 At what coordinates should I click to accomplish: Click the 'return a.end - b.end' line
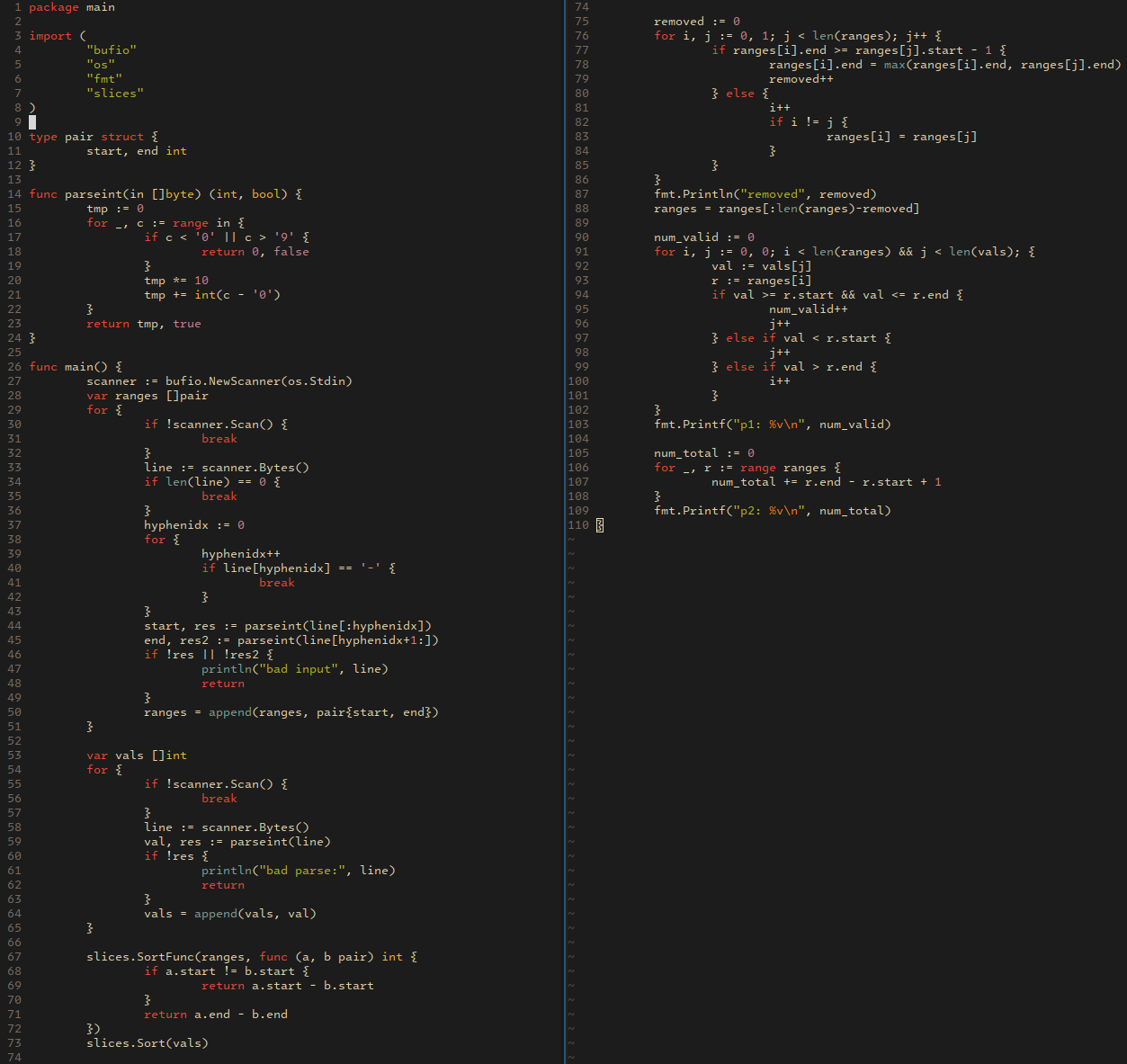(x=216, y=1015)
